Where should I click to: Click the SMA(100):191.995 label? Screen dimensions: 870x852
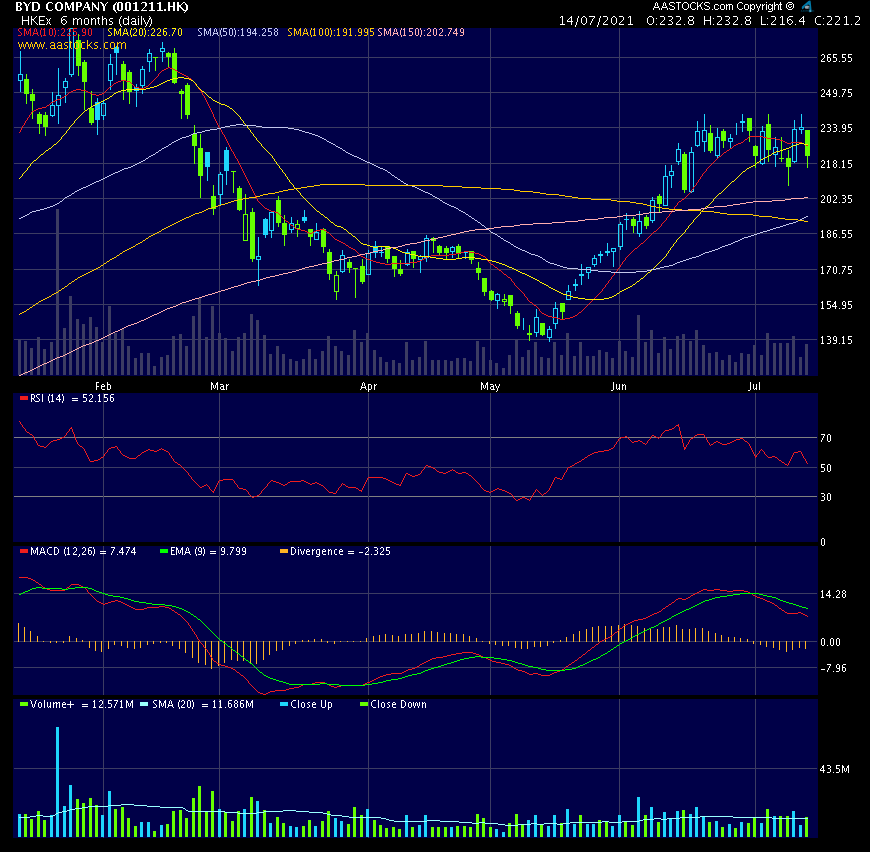(x=331, y=33)
